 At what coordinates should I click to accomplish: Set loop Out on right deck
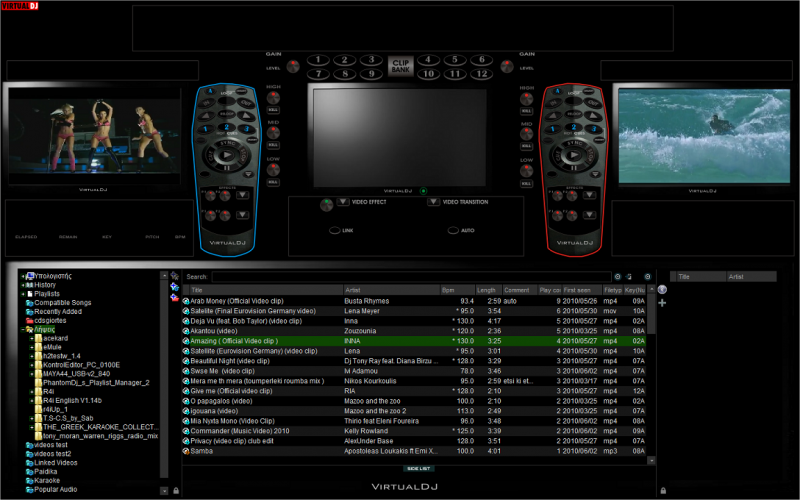593,103
